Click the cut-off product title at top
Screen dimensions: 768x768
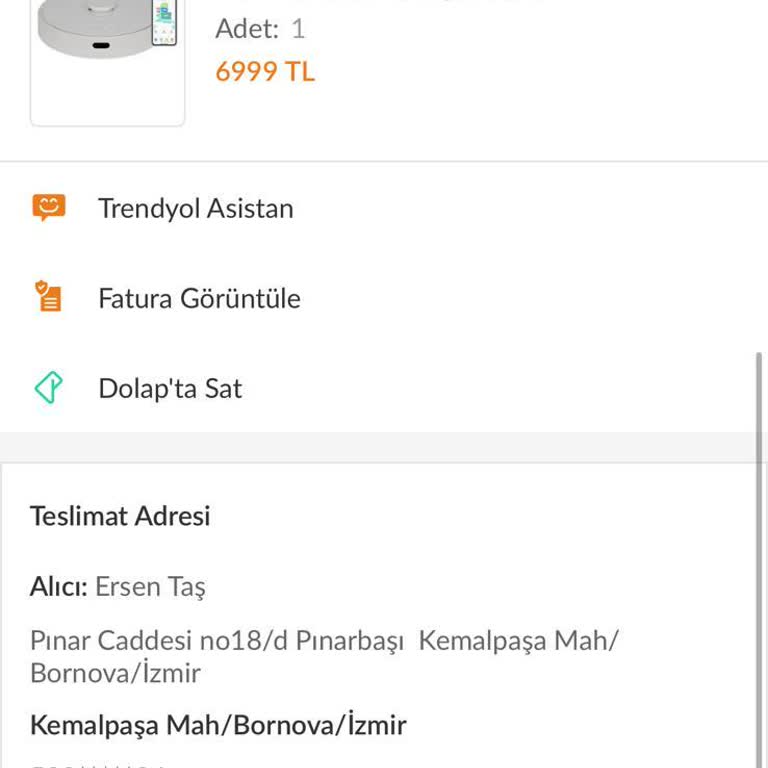[x=382, y=1]
